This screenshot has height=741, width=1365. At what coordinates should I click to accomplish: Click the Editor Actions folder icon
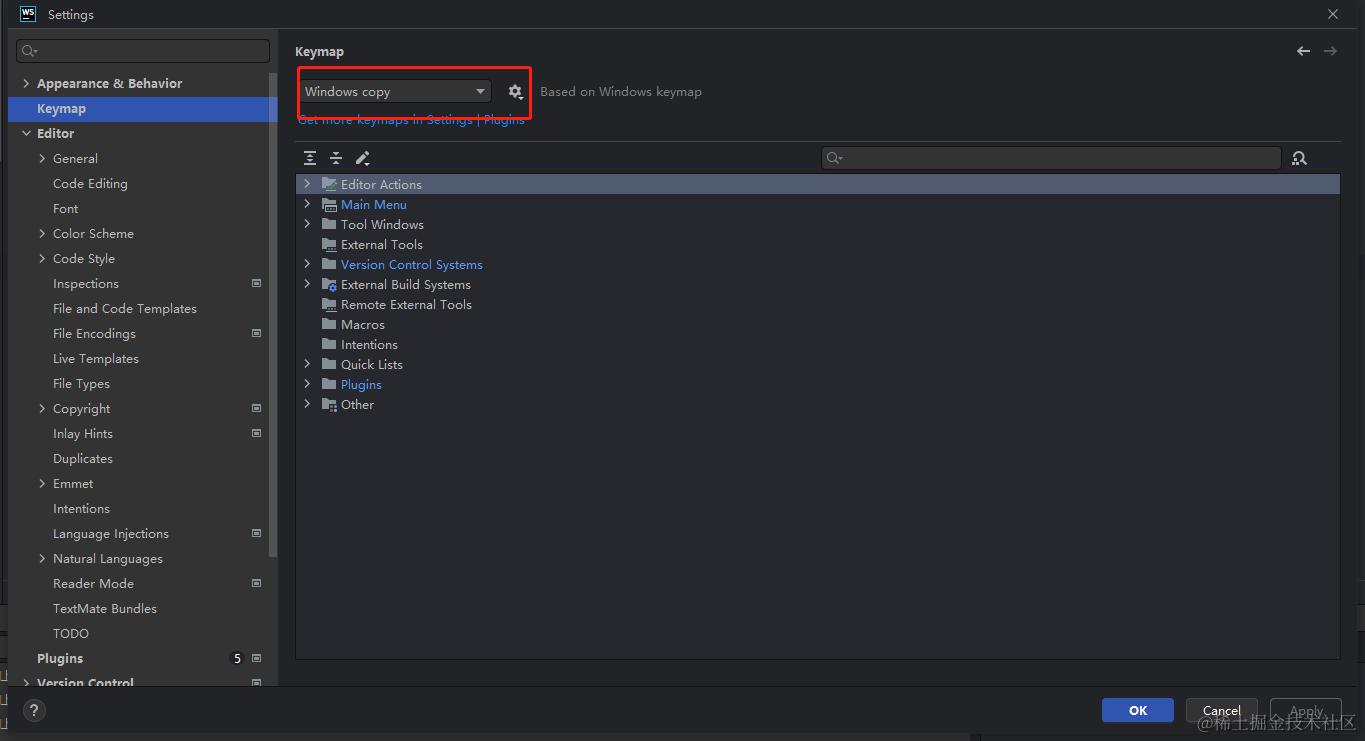click(329, 184)
